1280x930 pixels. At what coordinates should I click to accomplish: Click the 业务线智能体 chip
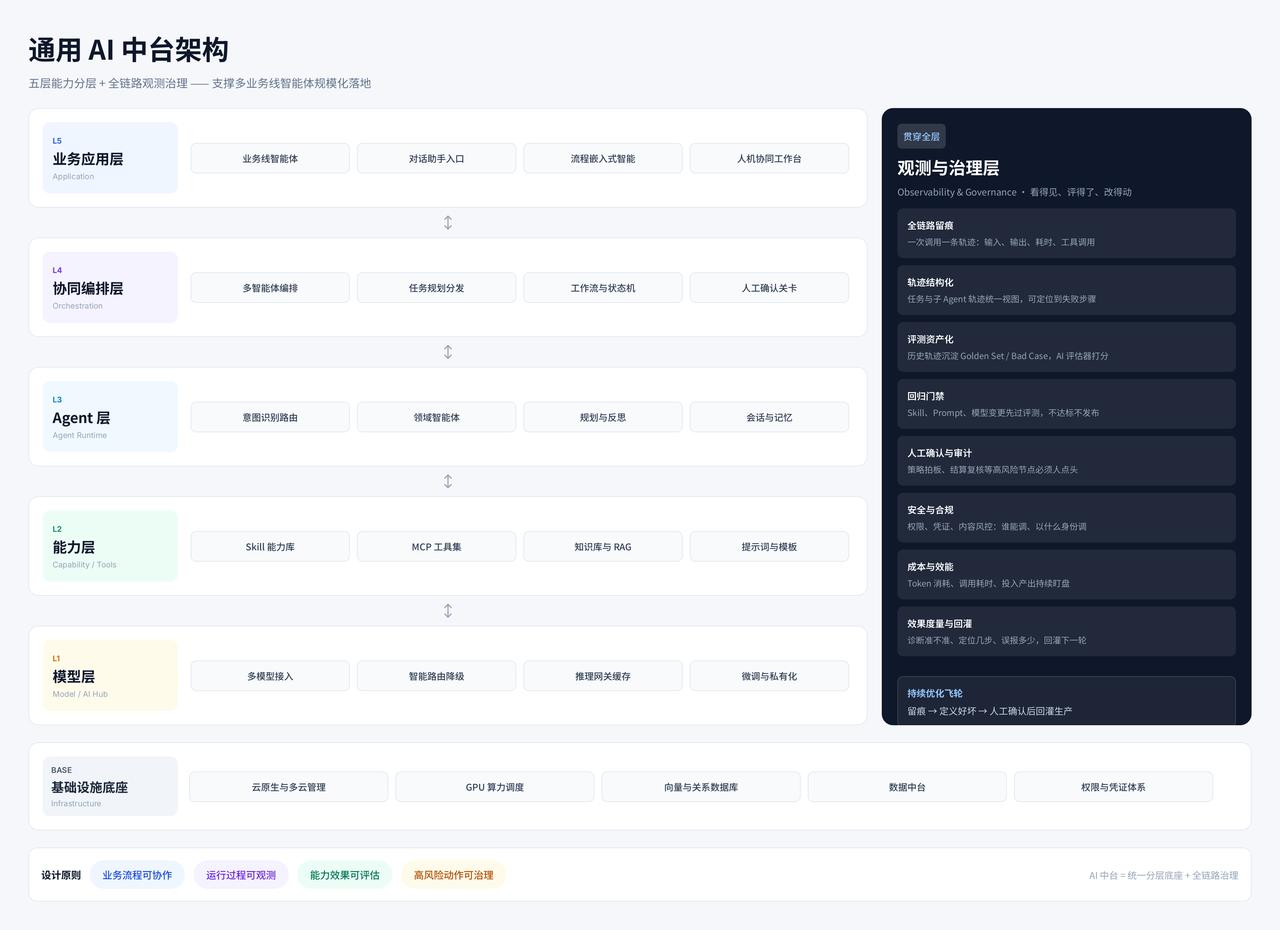270,158
